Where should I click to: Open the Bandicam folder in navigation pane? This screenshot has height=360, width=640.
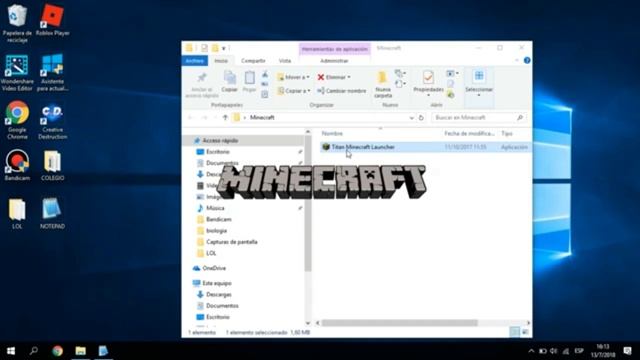219,219
